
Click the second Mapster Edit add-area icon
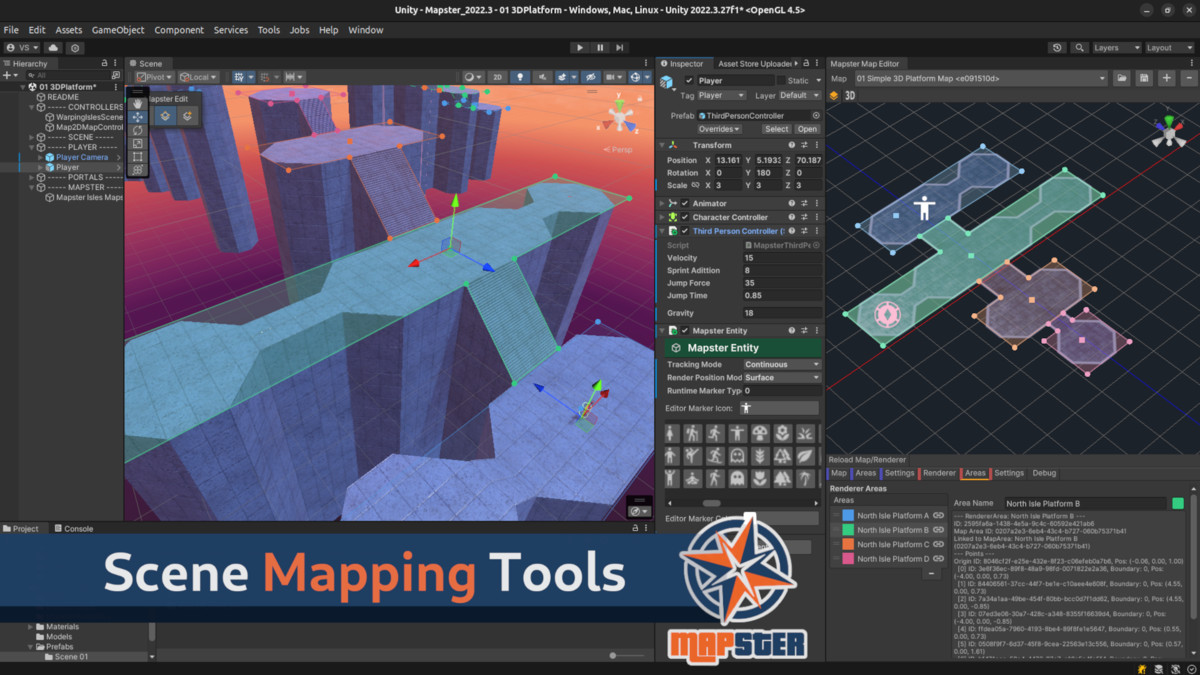[186, 116]
